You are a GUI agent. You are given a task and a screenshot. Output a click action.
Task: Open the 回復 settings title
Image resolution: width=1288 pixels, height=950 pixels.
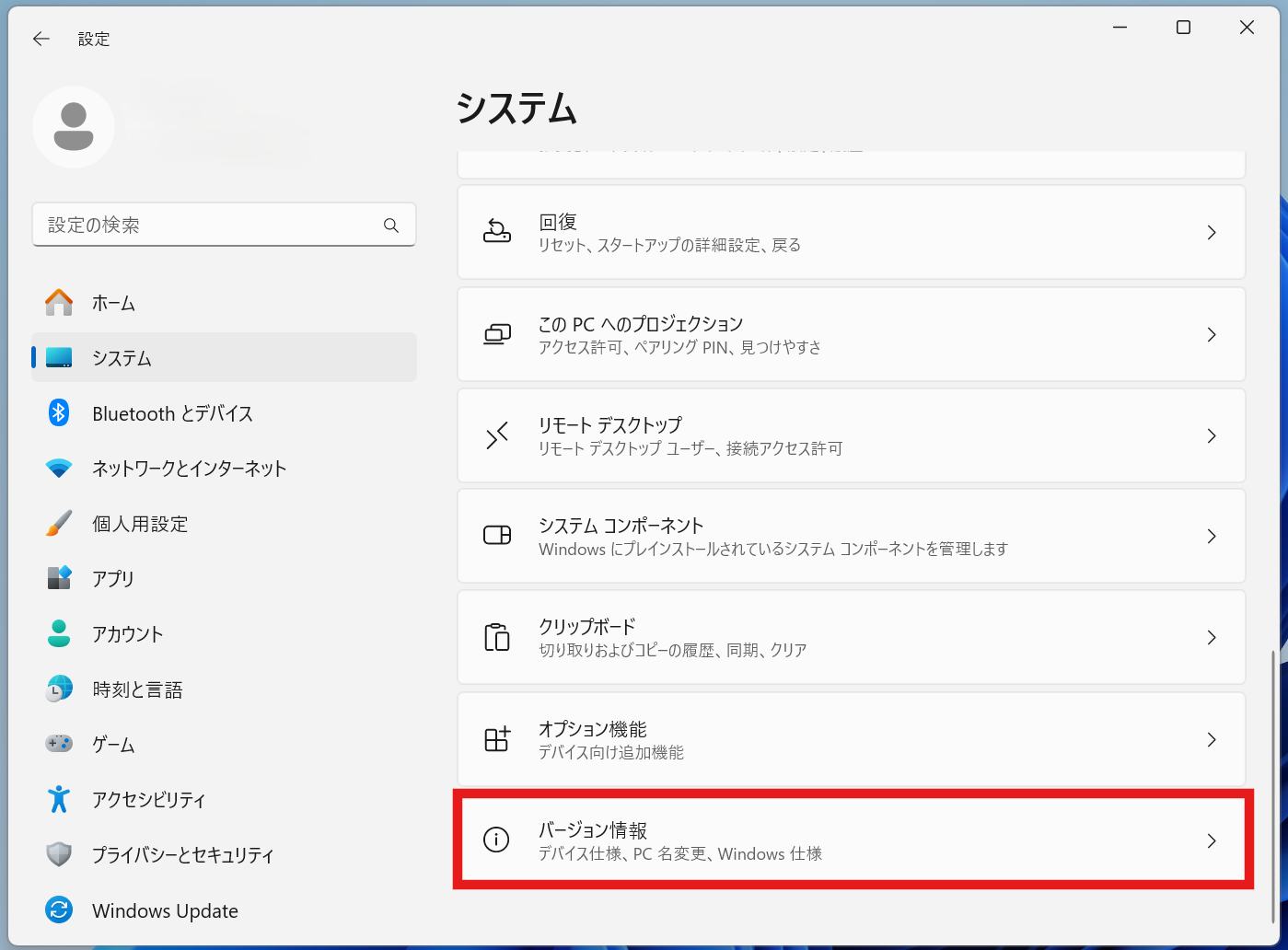point(558,222)
